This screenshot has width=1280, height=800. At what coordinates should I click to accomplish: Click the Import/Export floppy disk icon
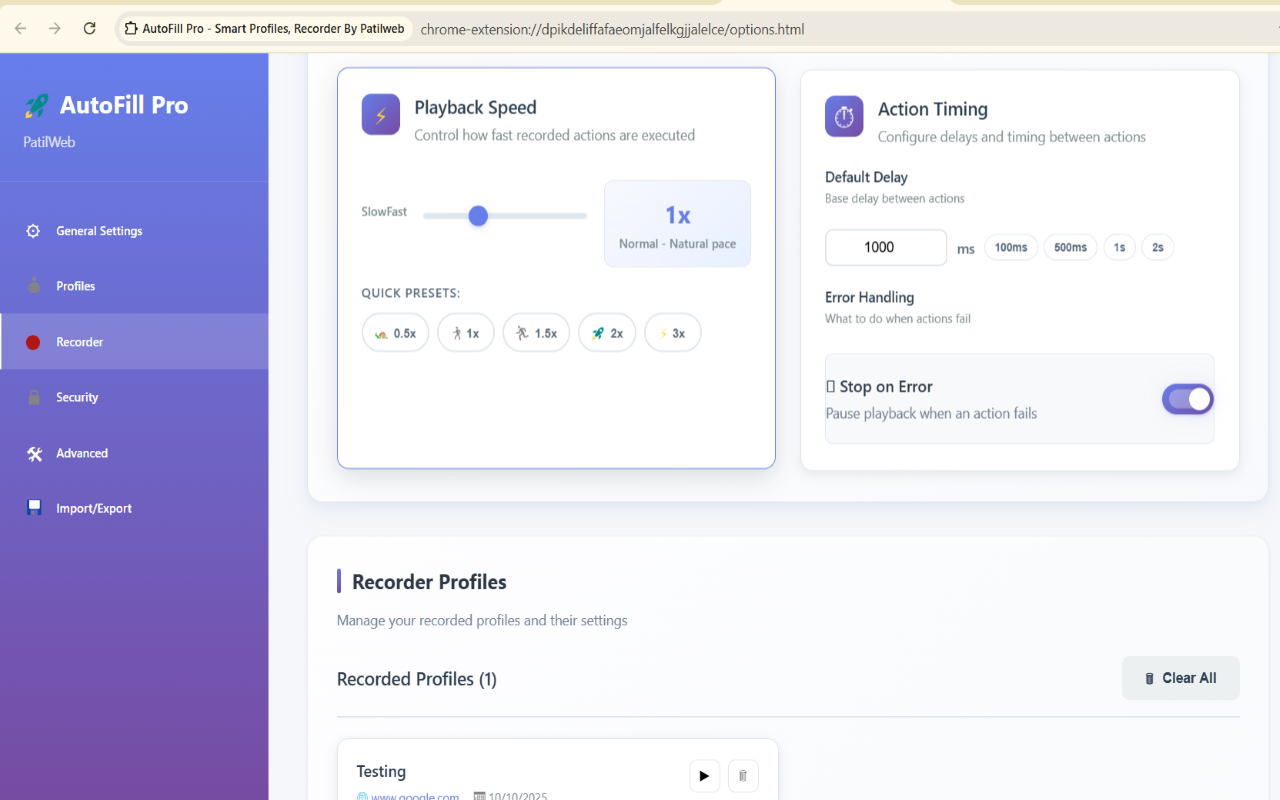click(x=34, y=508)
